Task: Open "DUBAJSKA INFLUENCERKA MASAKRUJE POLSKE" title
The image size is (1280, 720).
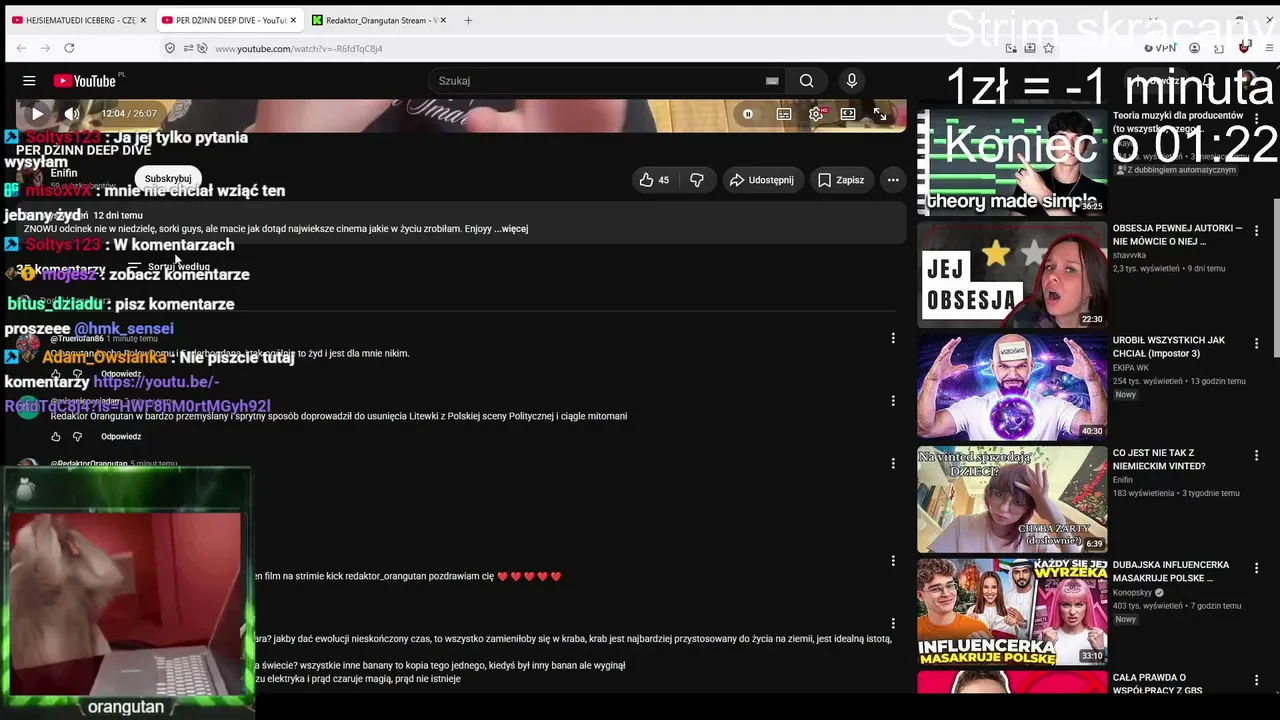Action: (x=1171, y=572)
